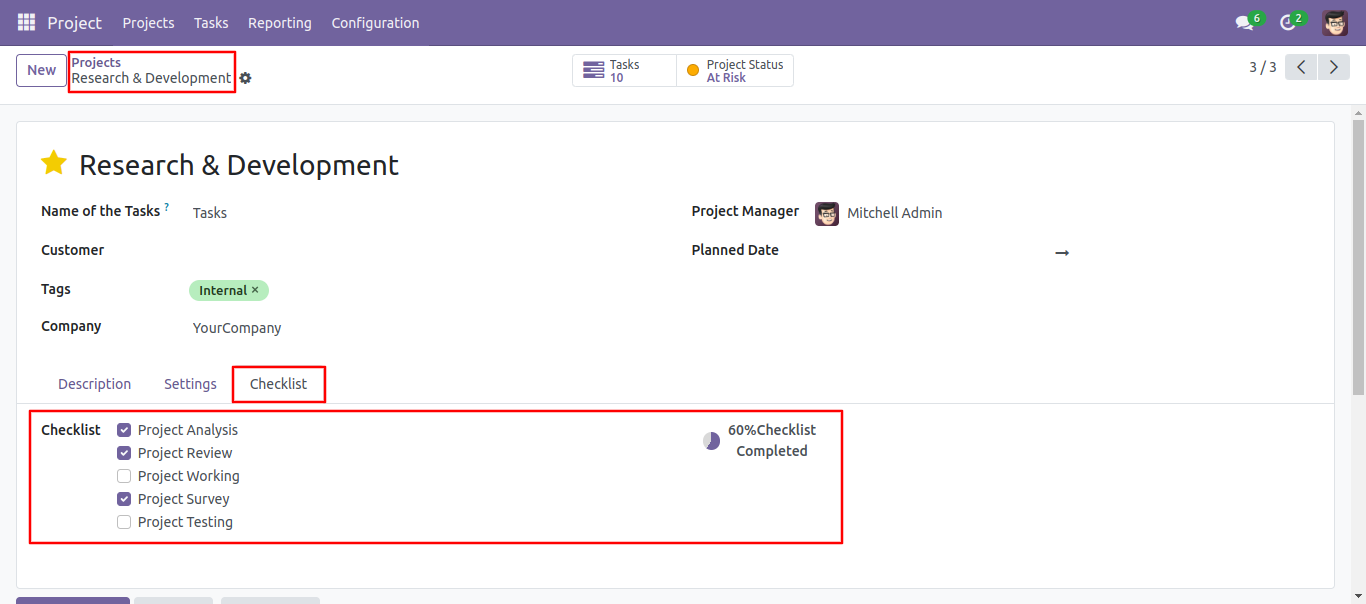Image resolution: width=1366 pixels, height=604 pixels.
Task: Switch to the Settings tab
Action: (190, 384)
